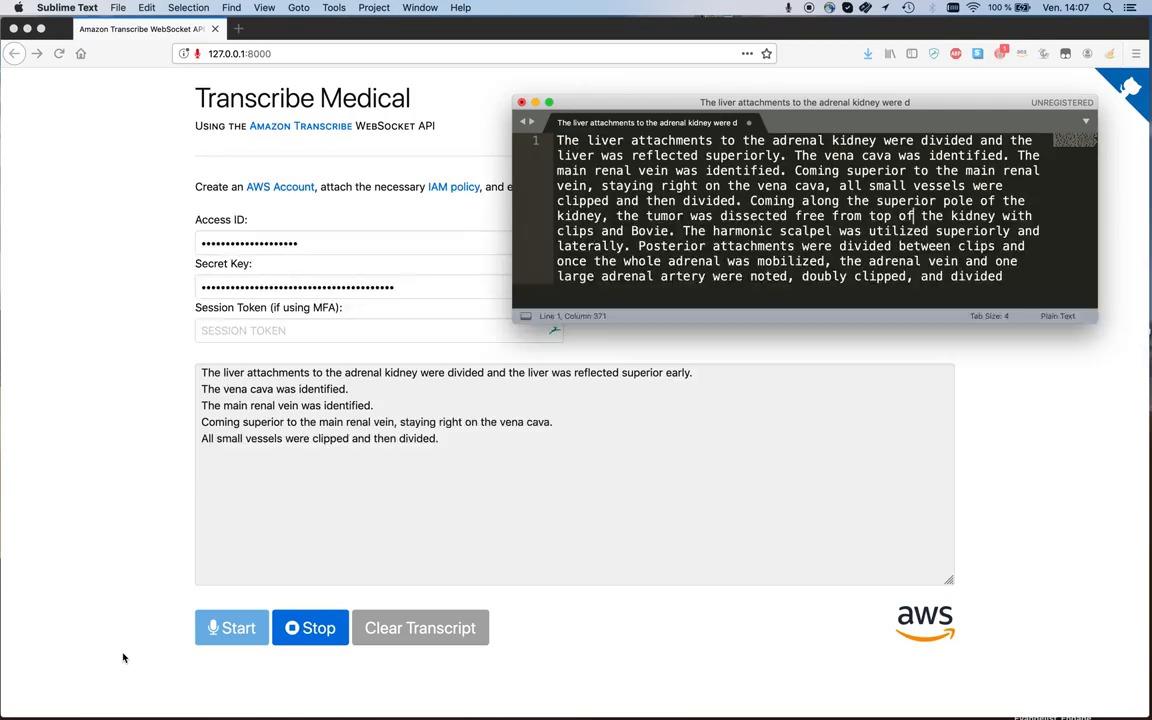
Task: Click the browser address bar URL 127.0.0.1:8000
Action: [x=240, y=54]
